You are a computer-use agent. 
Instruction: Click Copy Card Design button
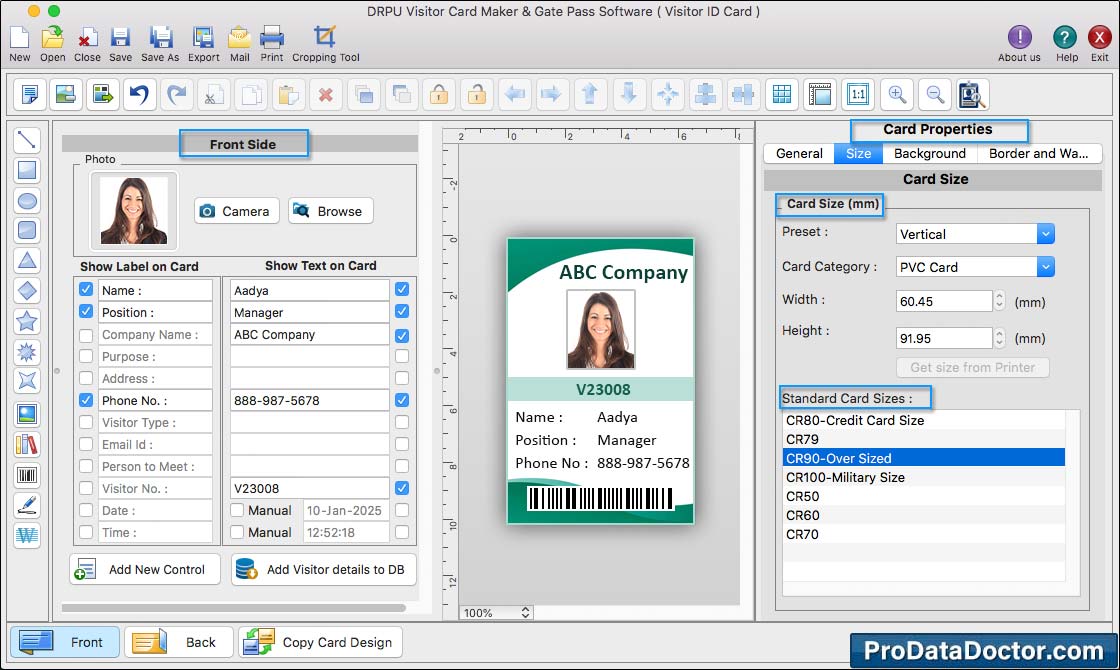coord(321,642)
